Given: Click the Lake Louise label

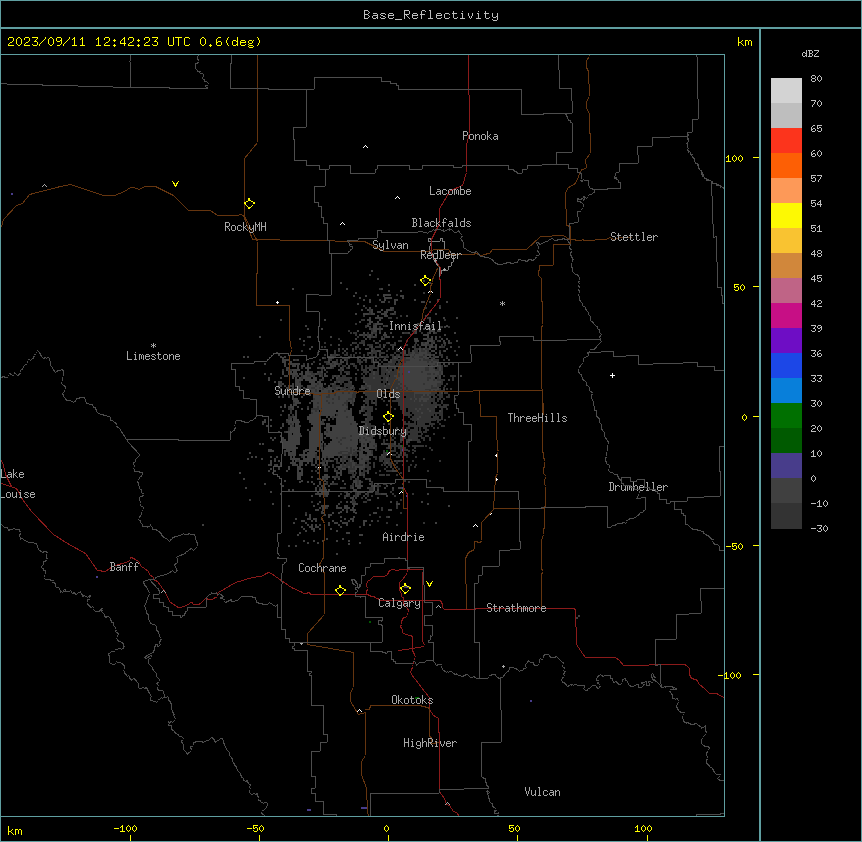Looking at the screenshot, I should coord(18,484).
